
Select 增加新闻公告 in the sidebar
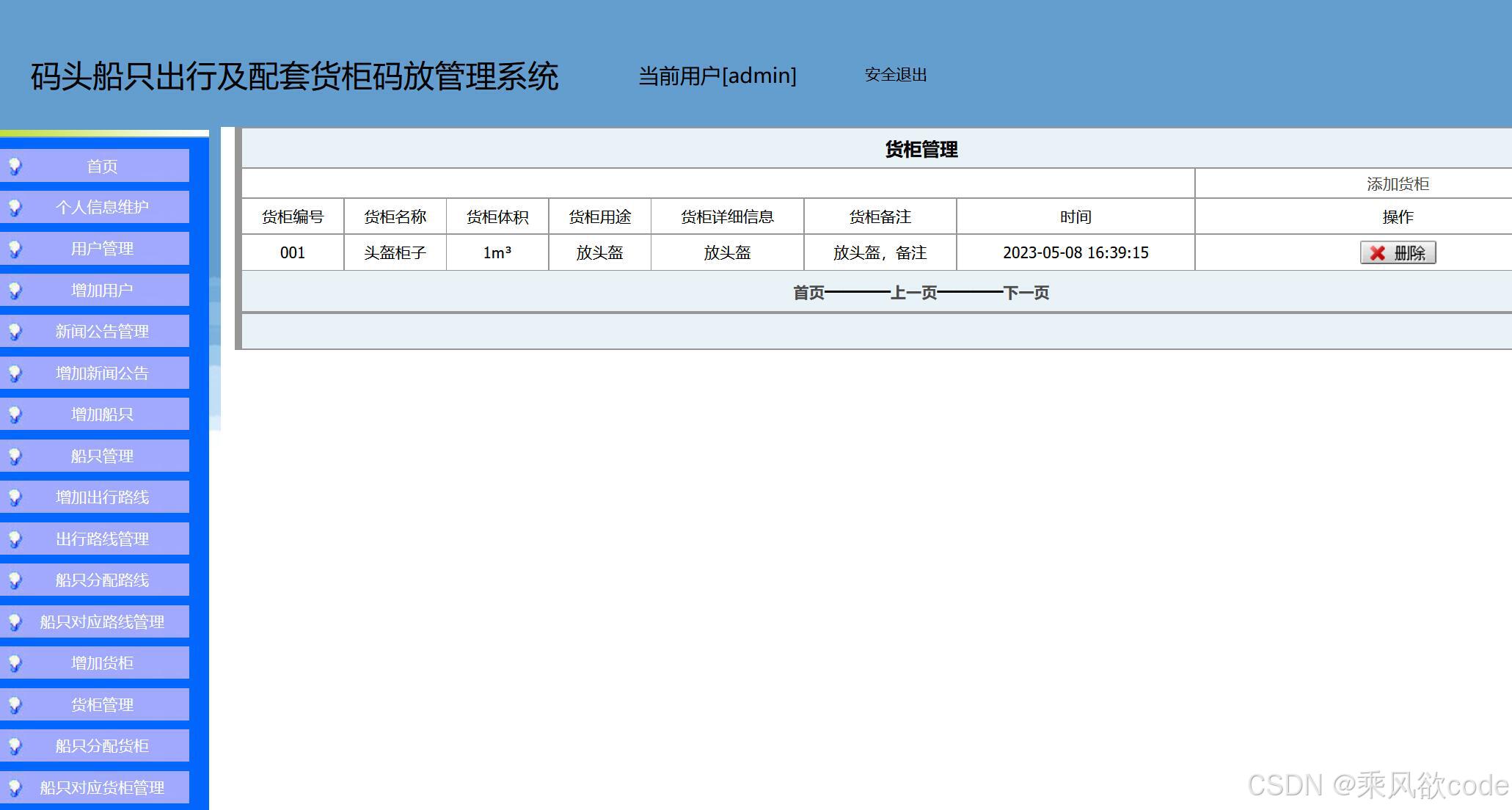(x=102, y=373)
